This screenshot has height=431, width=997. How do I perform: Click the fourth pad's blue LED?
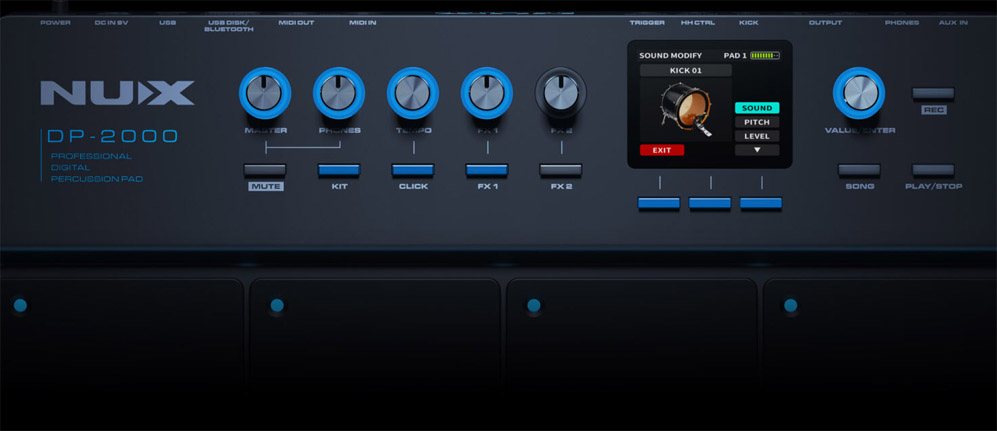[x=790, y=305]
